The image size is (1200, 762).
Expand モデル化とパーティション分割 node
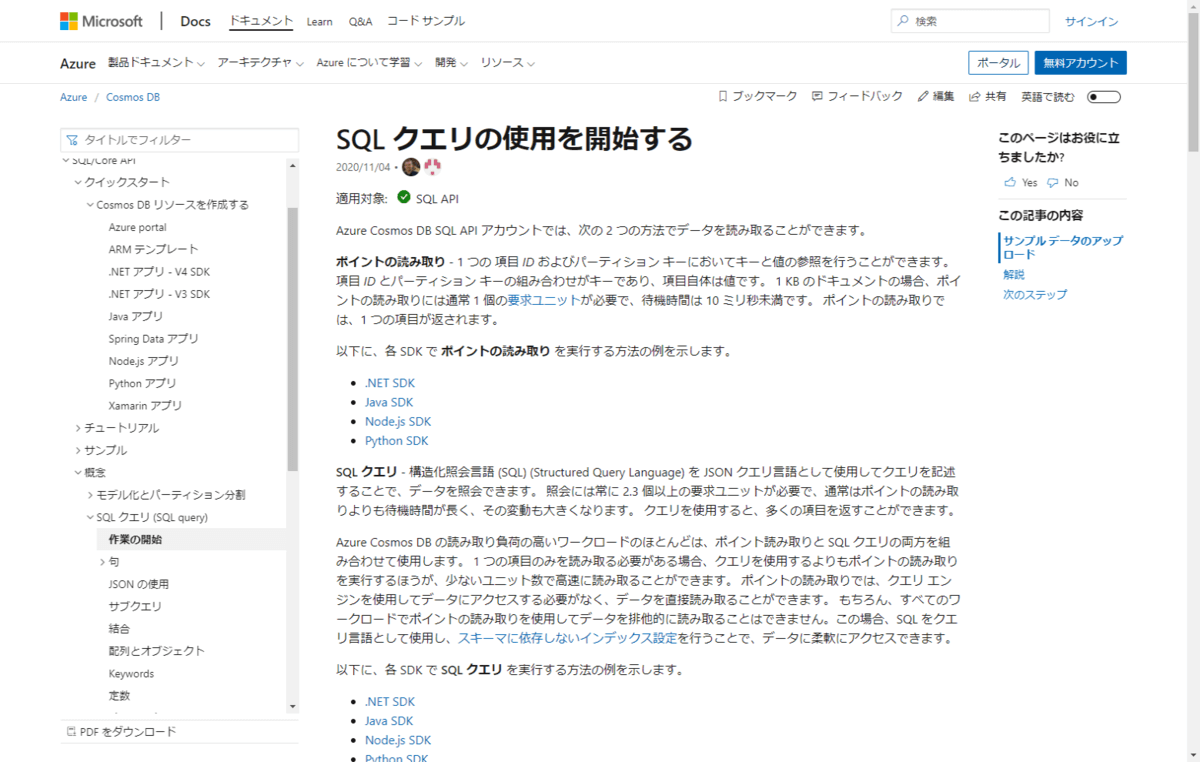(90, 495)
